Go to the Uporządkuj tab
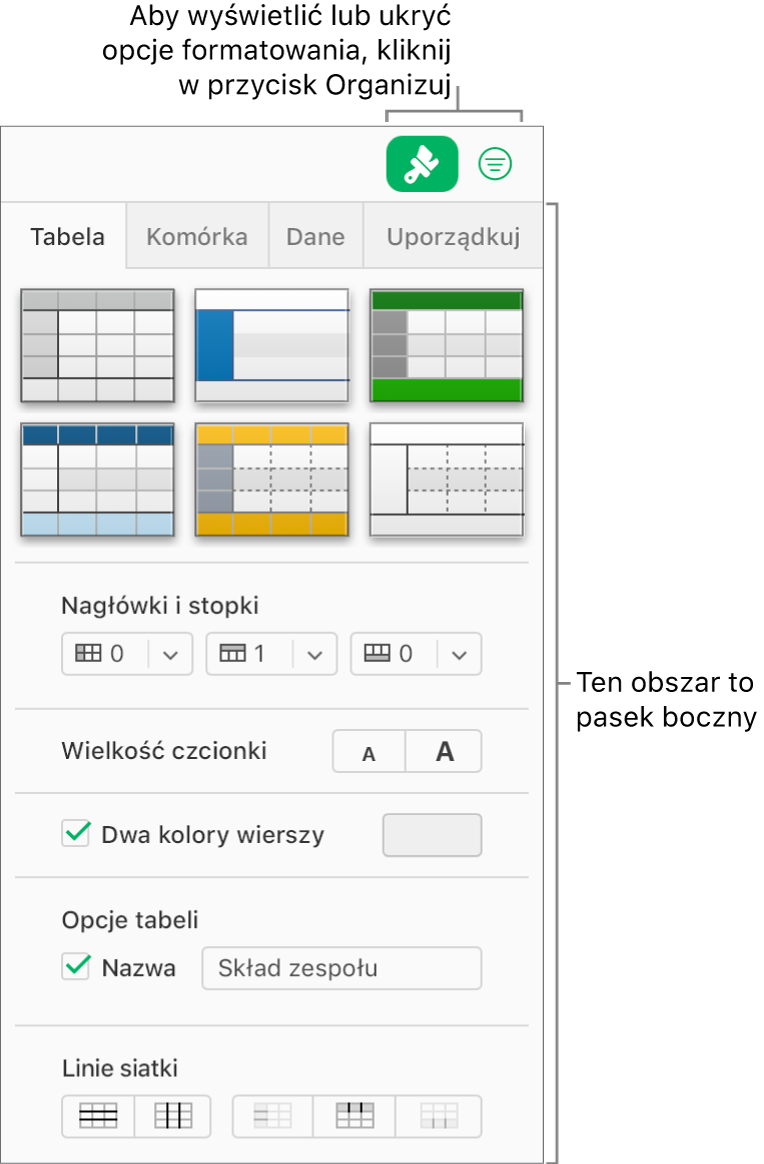764x1164 pixels. coord(452,236)
